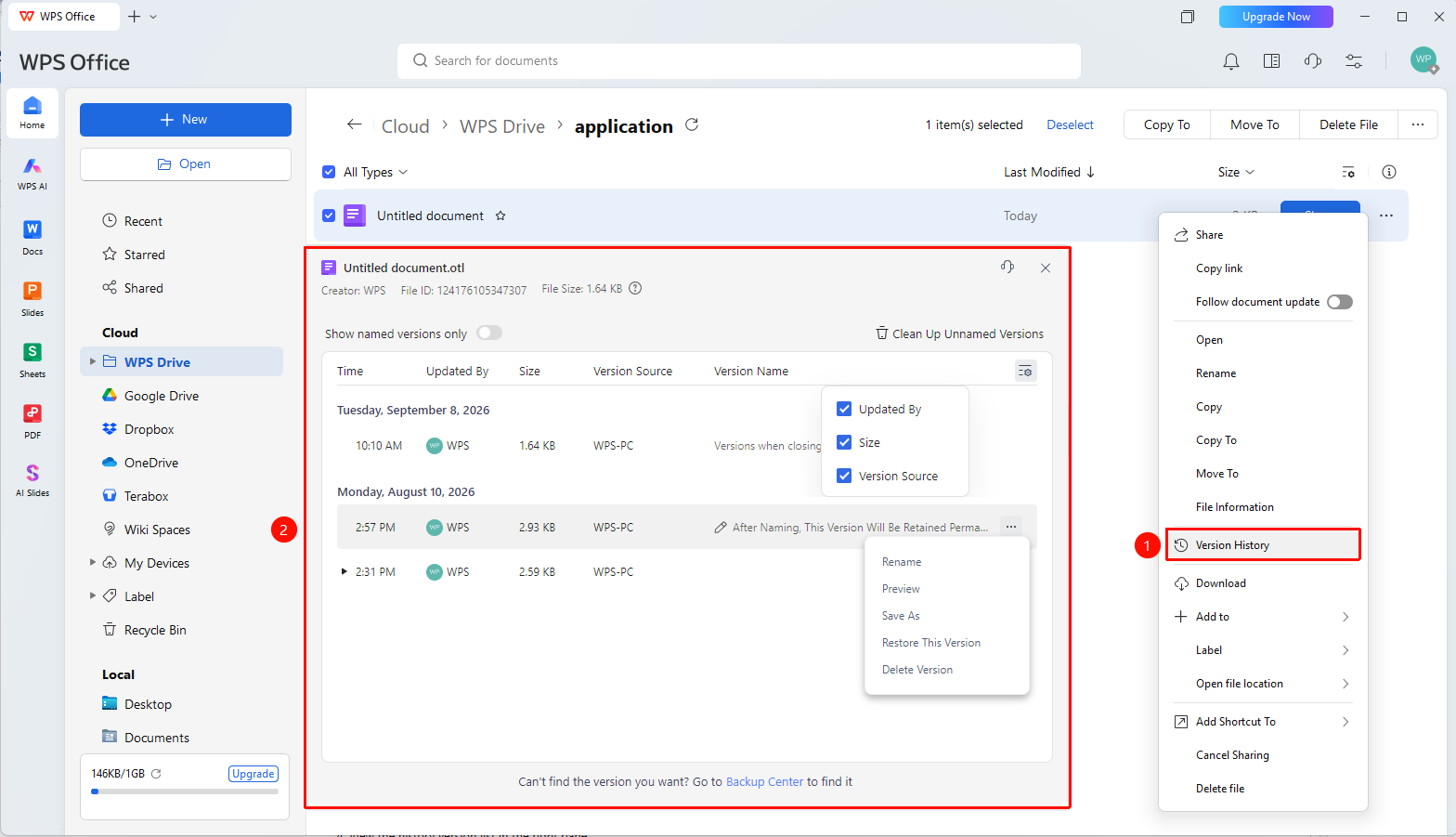
Task: Click the Deselect link
Action: [1070, 124]
